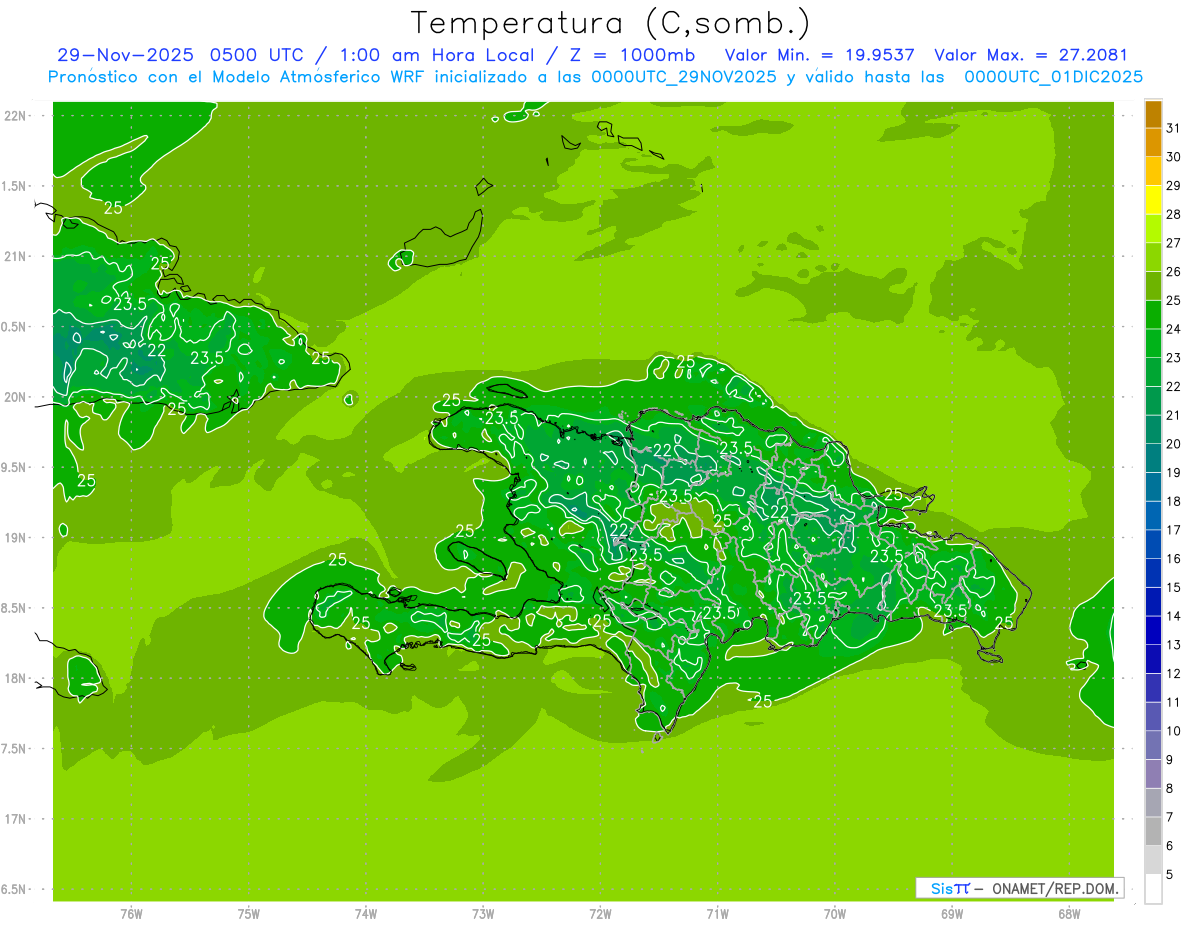Click the 5 label at the legend bottom
The width and height of the screenshot is (1200, 927).
[x=1170, y=875]
